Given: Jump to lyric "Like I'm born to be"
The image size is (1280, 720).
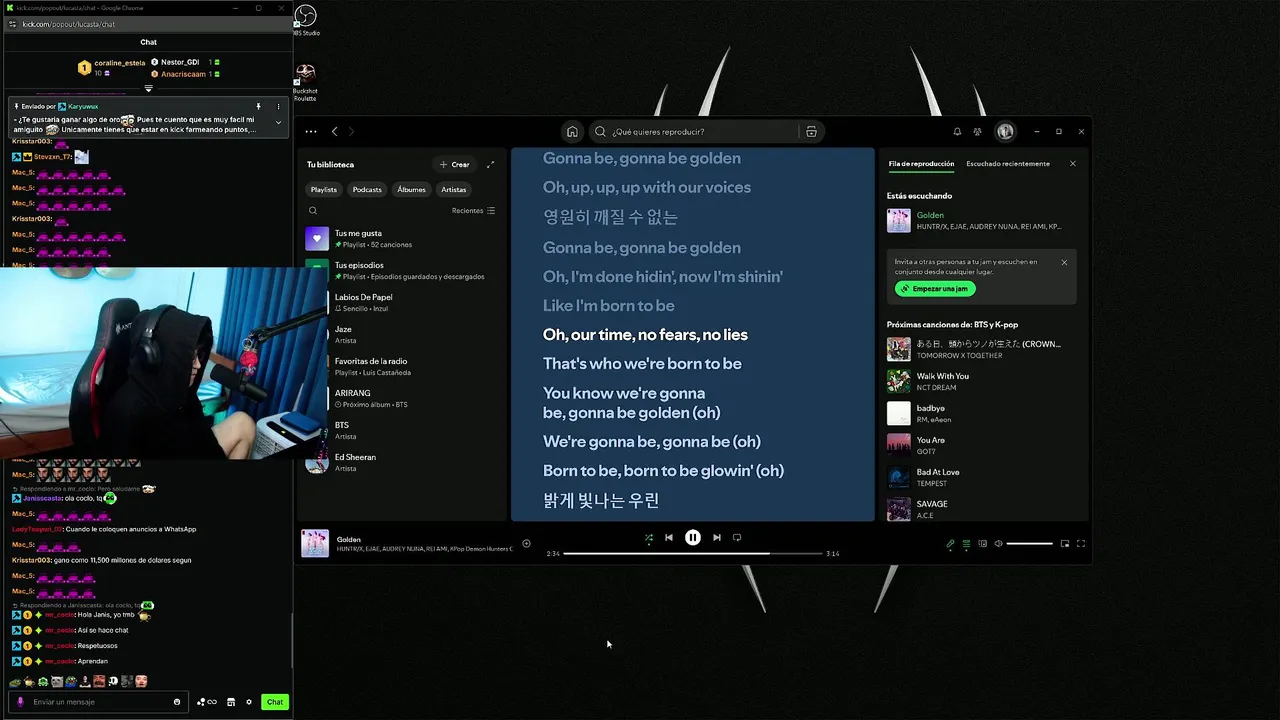Looking at the screenshot, I should point(609,306).
